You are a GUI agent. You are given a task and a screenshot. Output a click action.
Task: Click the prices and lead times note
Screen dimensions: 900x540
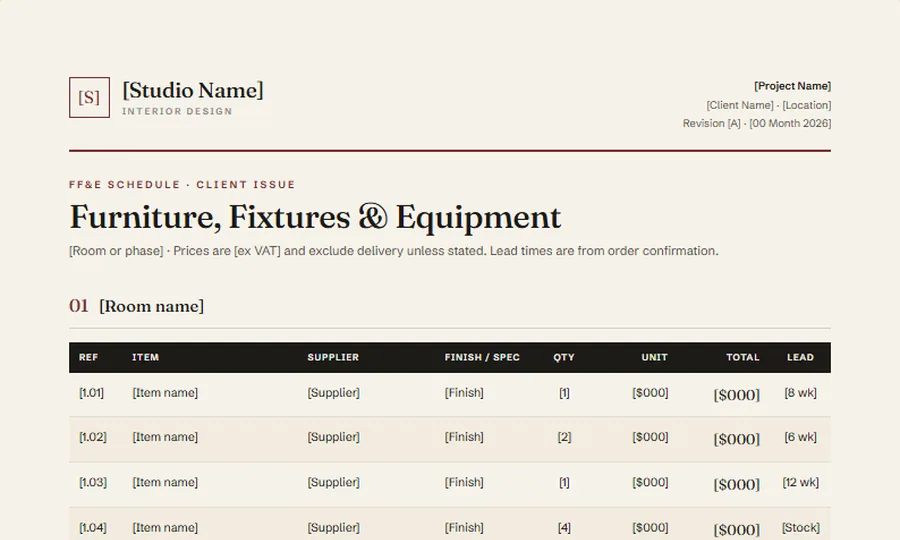click(394, 251)
